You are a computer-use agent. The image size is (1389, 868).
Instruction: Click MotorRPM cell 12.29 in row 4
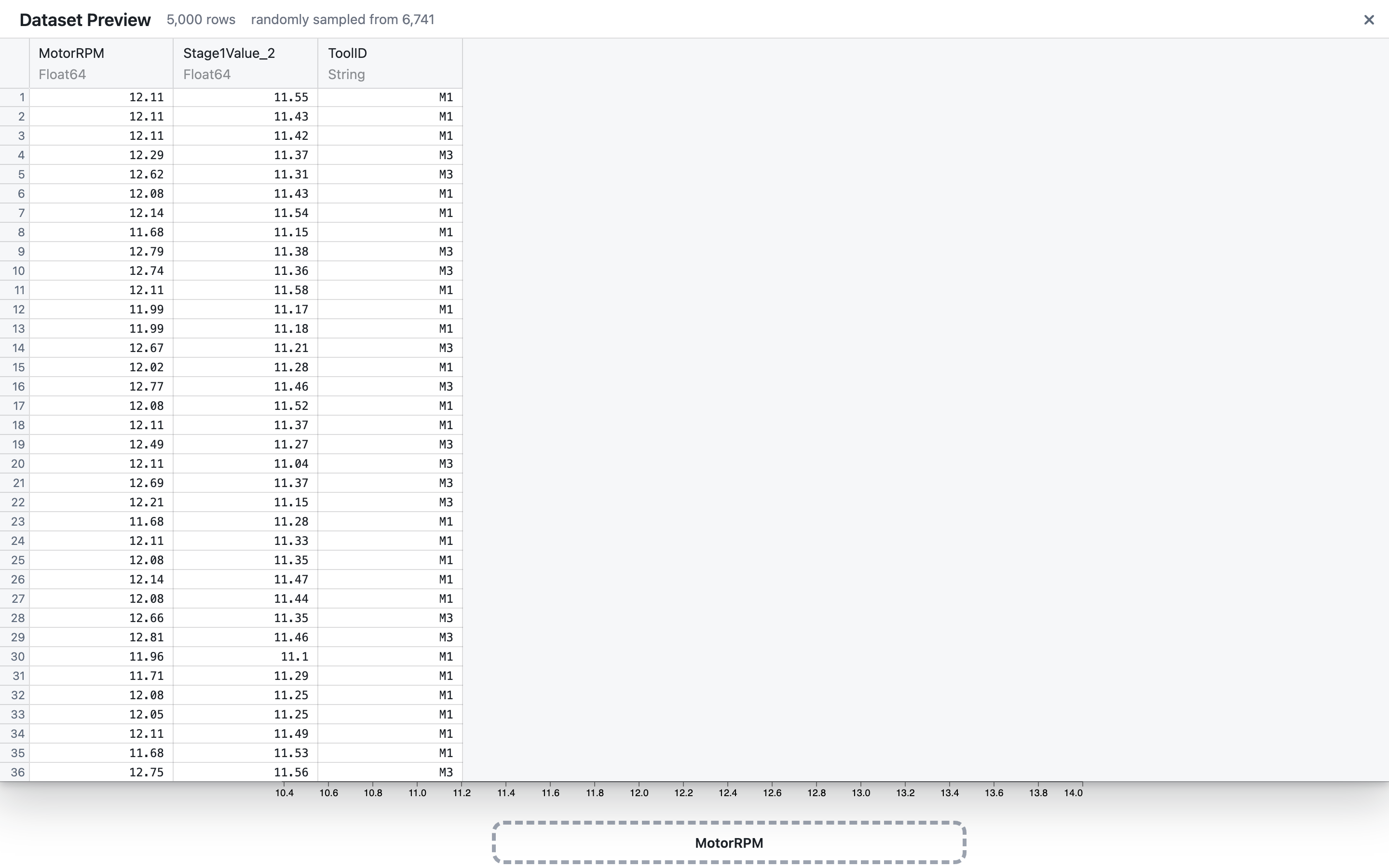click(146, 155)
